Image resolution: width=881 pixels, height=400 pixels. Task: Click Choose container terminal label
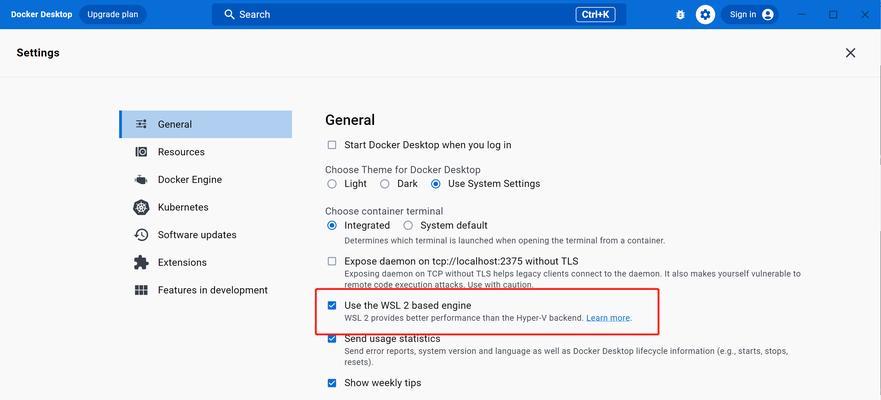(384, 211)
